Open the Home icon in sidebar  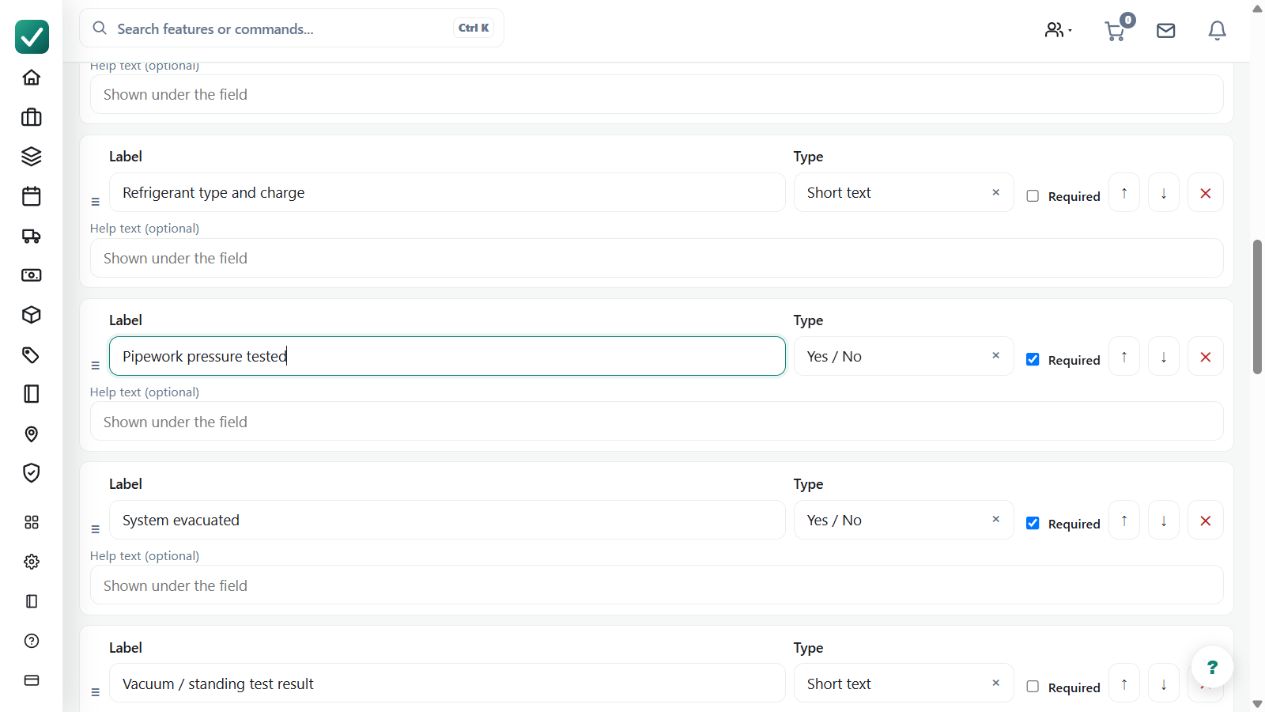point(31,77)
